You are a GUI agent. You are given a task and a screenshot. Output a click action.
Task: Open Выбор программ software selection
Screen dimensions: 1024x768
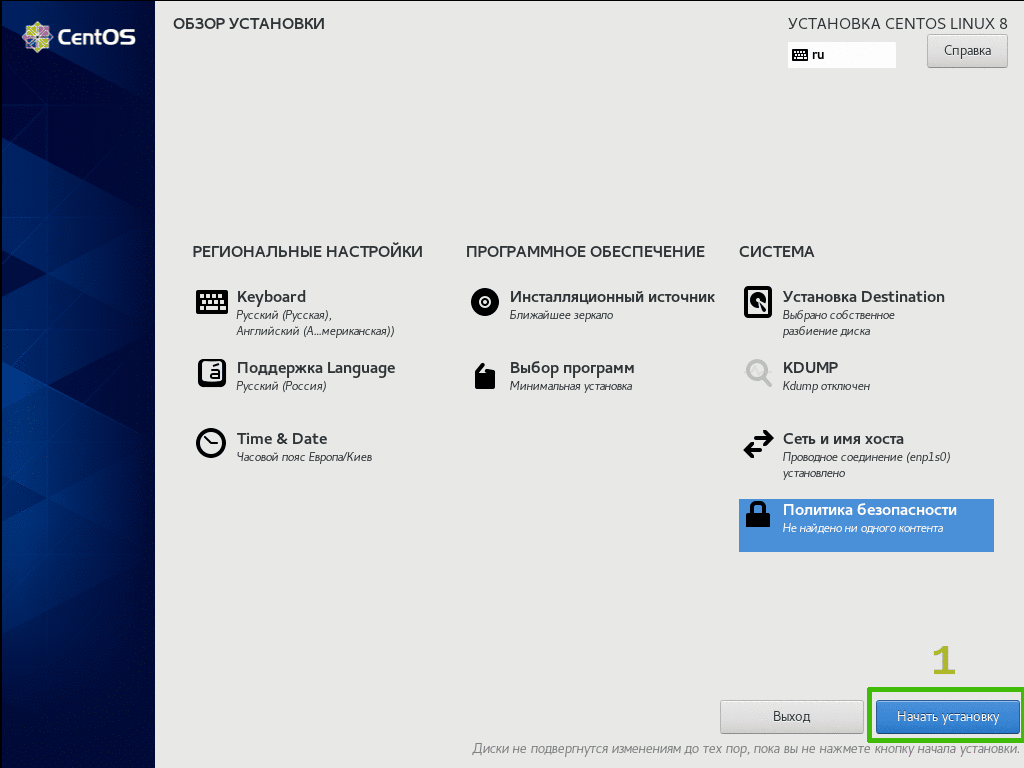(571, 368)
